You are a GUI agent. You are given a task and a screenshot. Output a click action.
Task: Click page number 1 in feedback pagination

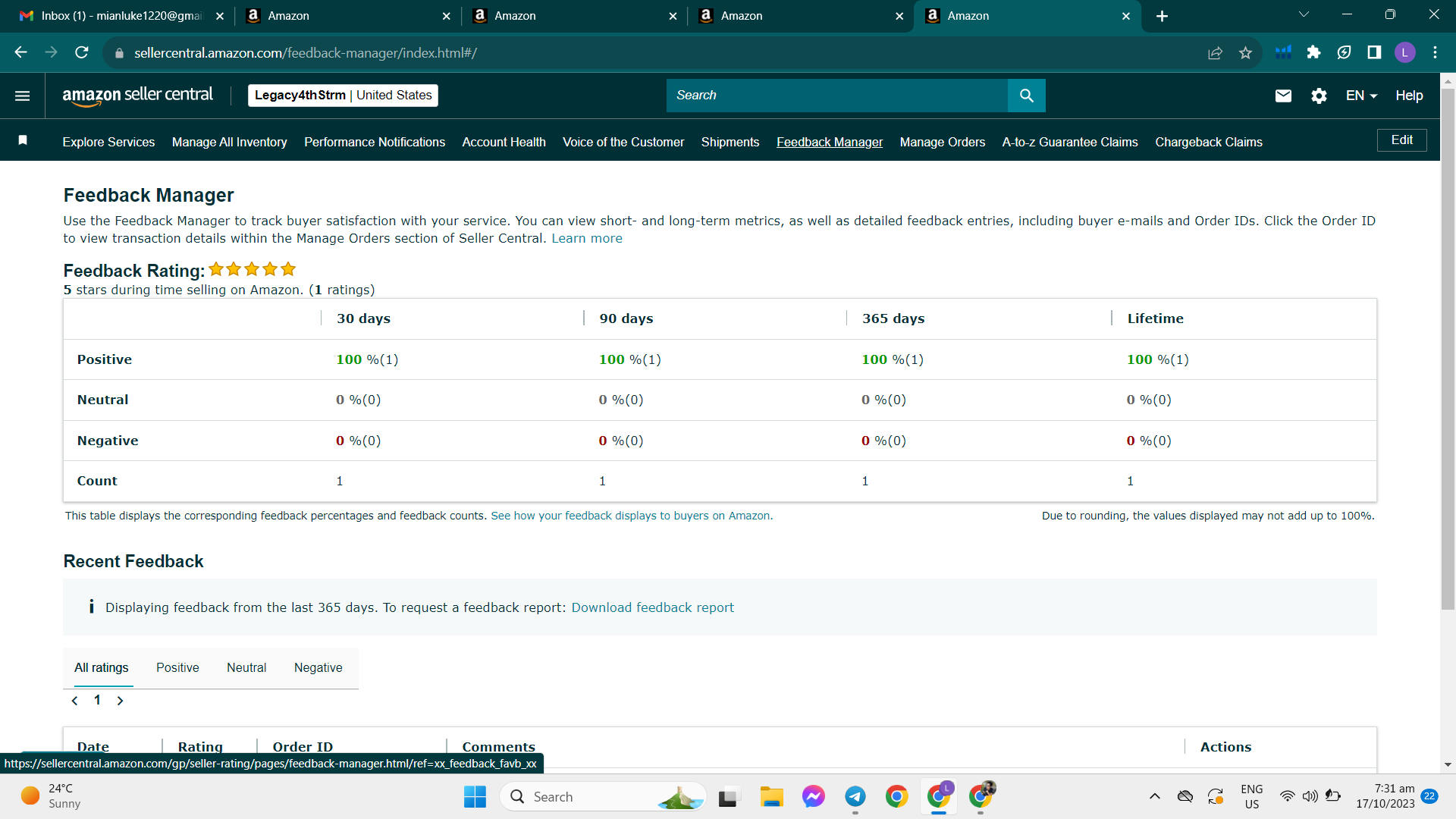click(97, 701)
